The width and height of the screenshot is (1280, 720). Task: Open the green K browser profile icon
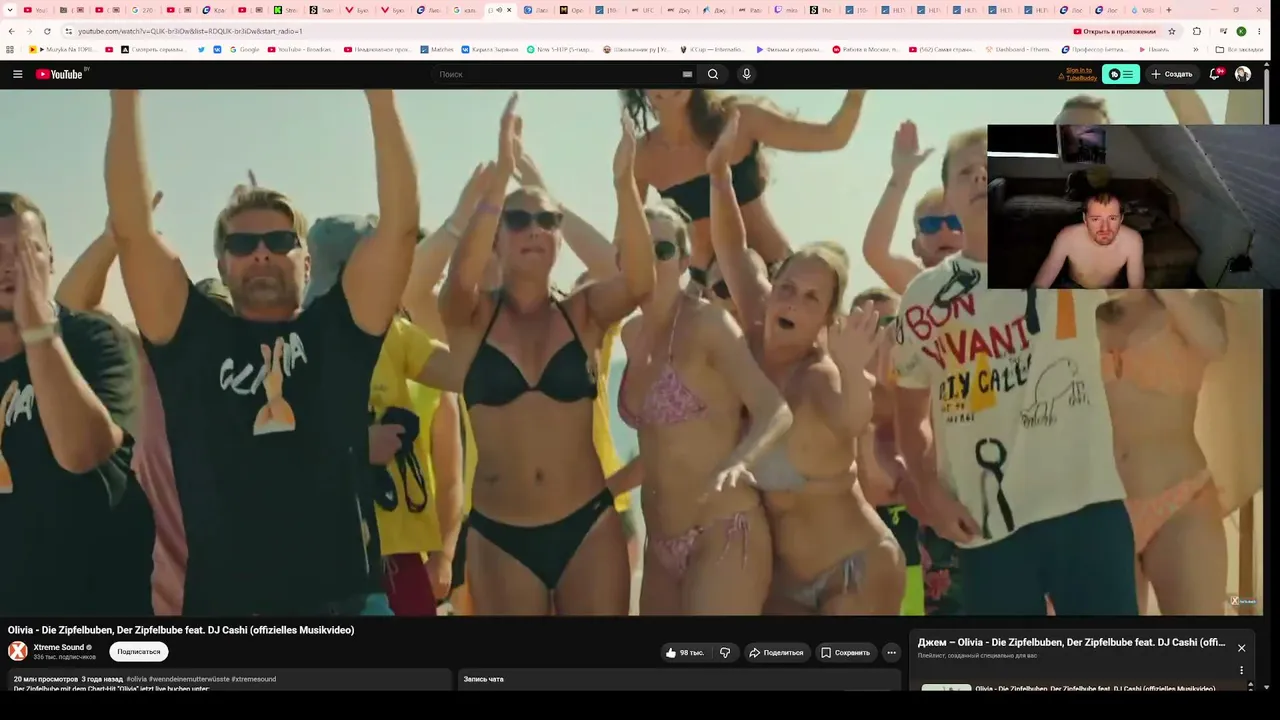(1241, 31)
